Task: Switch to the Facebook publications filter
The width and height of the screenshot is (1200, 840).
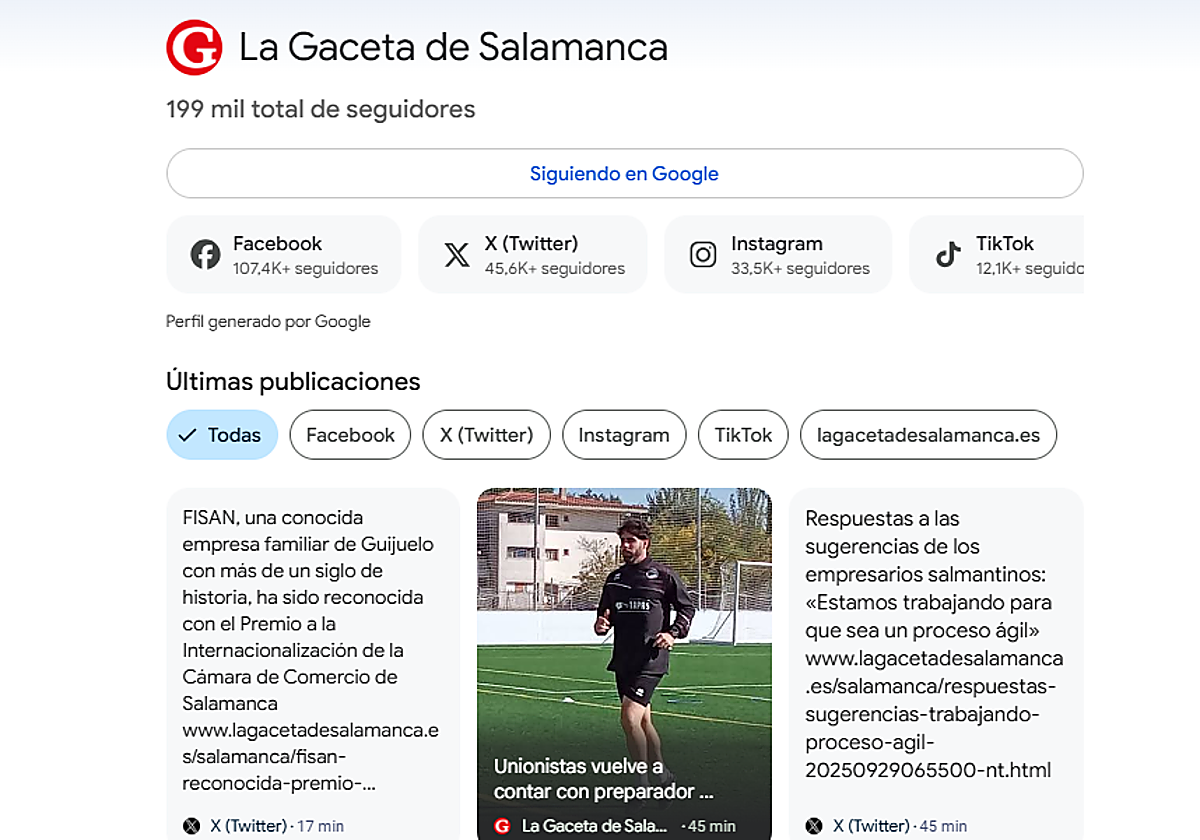Action: [x=350, y=434]
